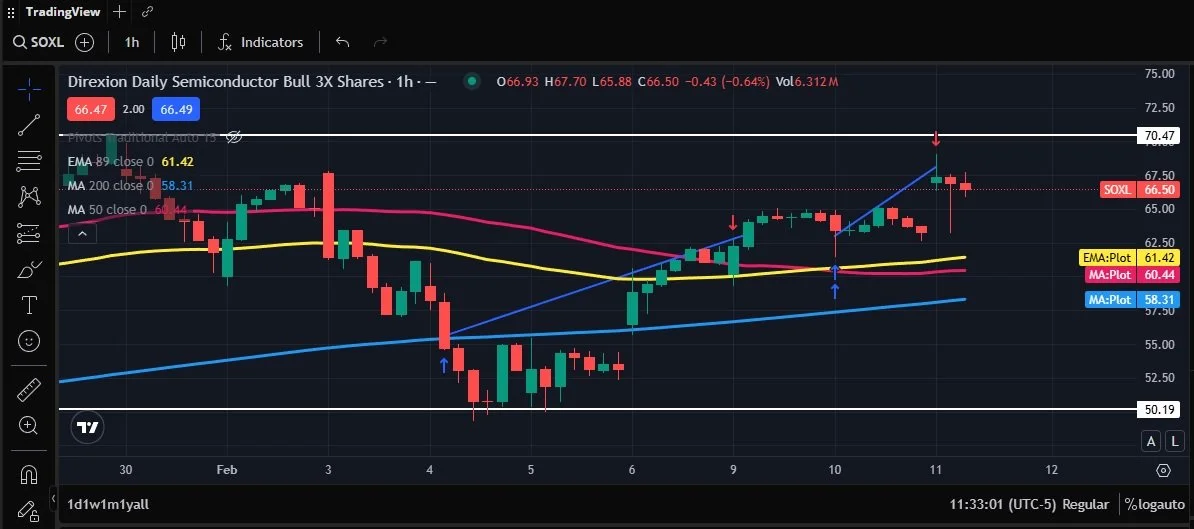Viewport: 1194px width, 529px height.
Task: Click the red 66.47 sell price button
Action: click(x=91, y=110)
